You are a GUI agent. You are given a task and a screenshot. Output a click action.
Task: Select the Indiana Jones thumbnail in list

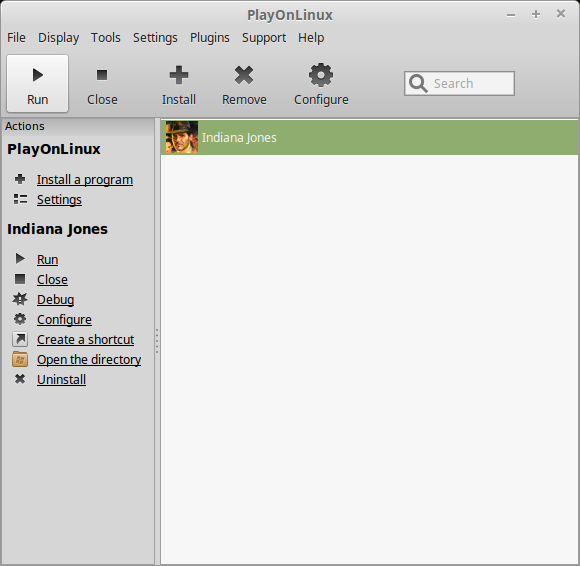[182, 137]
